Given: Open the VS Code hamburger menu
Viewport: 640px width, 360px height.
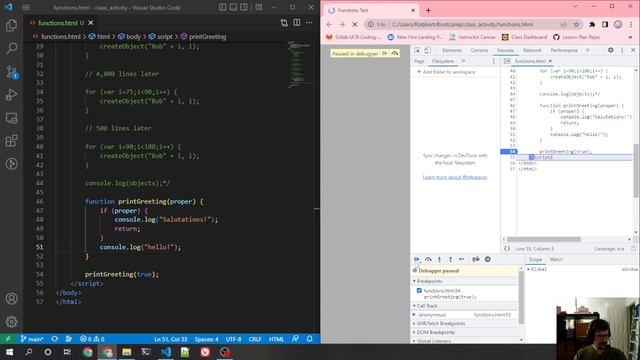Looking at the screenshot, I should coord(26,7).
